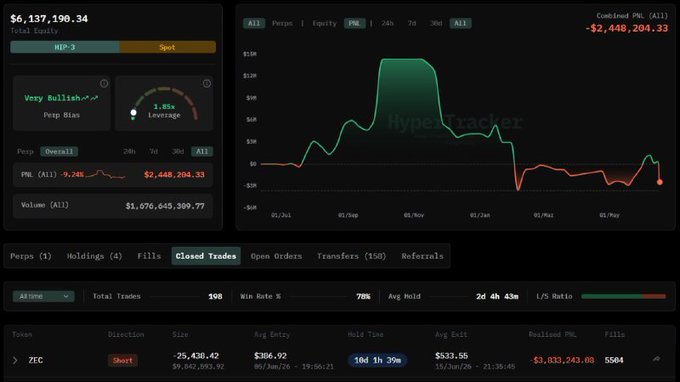Image resolution: width=680 pixels, height=382 pixels.
Task: Set chart range to All
Action: [x=460, y=23]
